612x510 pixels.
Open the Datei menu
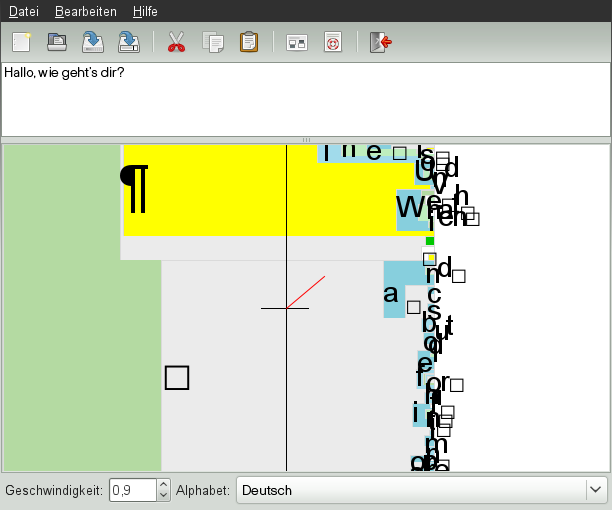[x=24, y=11]
